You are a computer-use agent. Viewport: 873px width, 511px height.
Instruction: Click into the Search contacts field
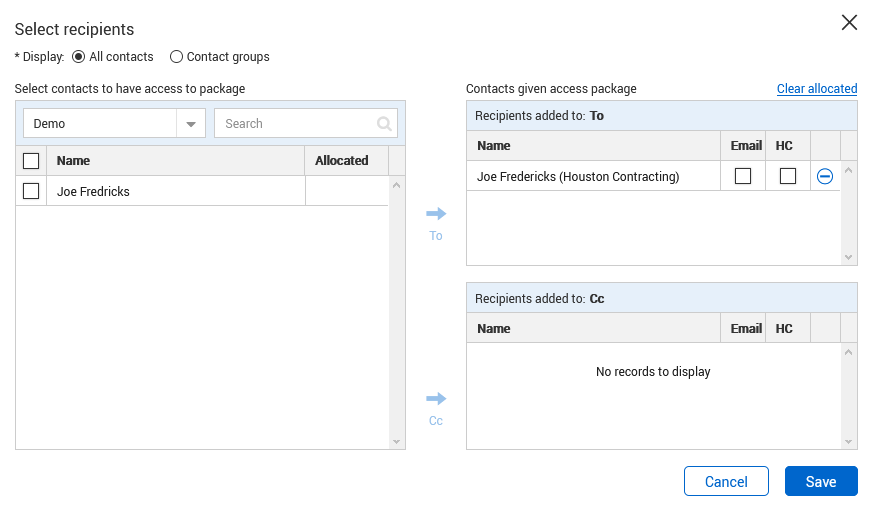[296, 124]
